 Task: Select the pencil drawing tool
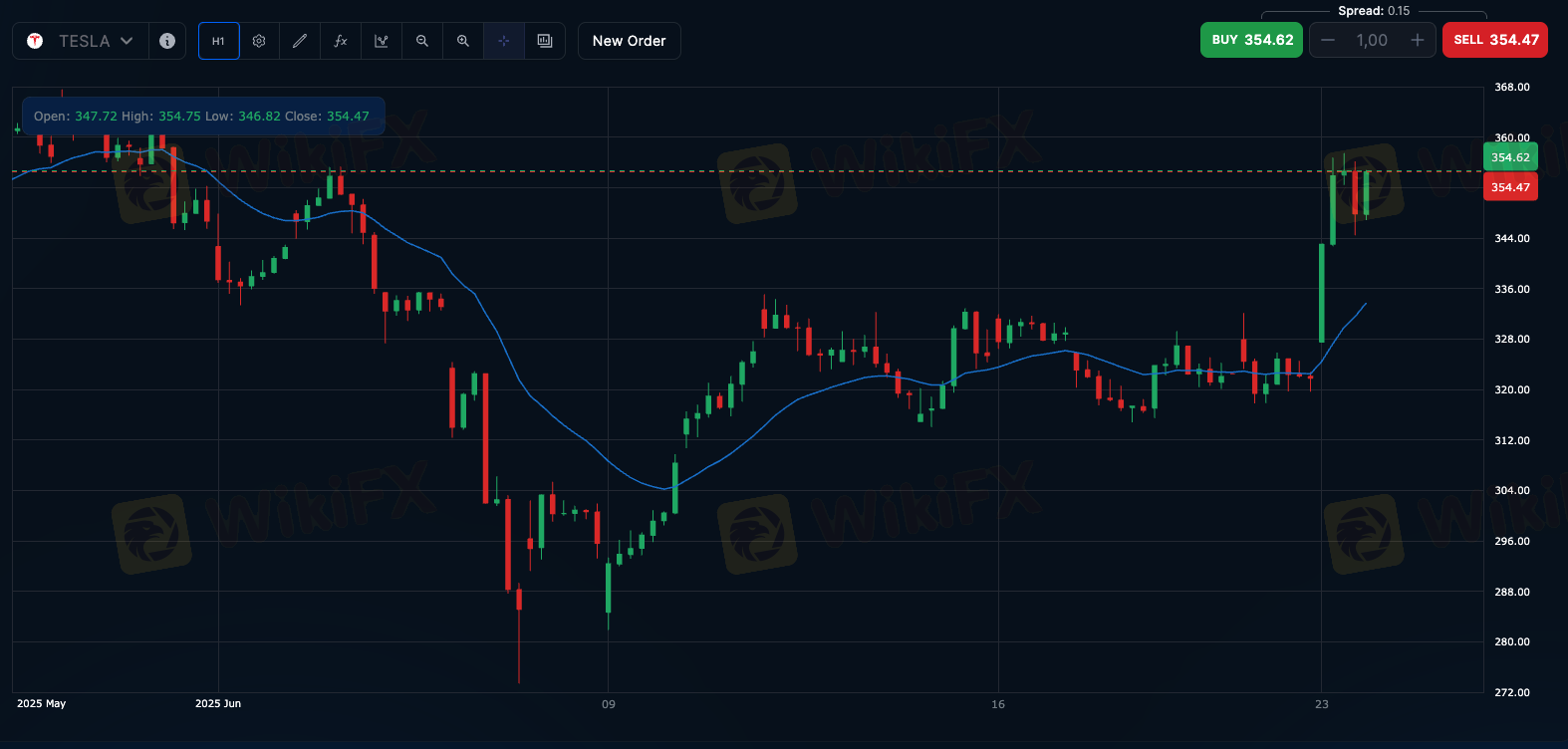[x=300, y=41]
